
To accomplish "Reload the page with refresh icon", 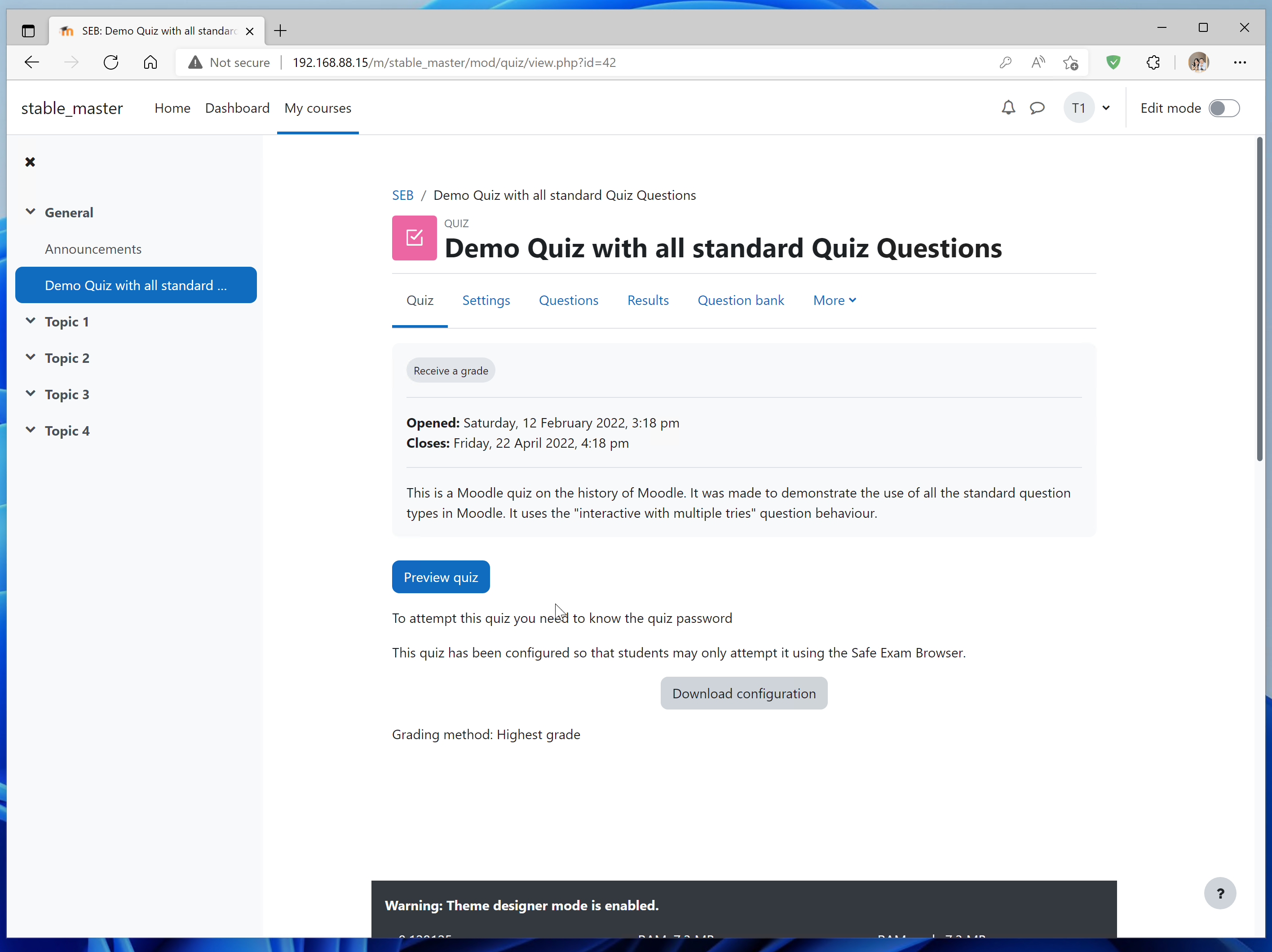I will tap(111, 62).
